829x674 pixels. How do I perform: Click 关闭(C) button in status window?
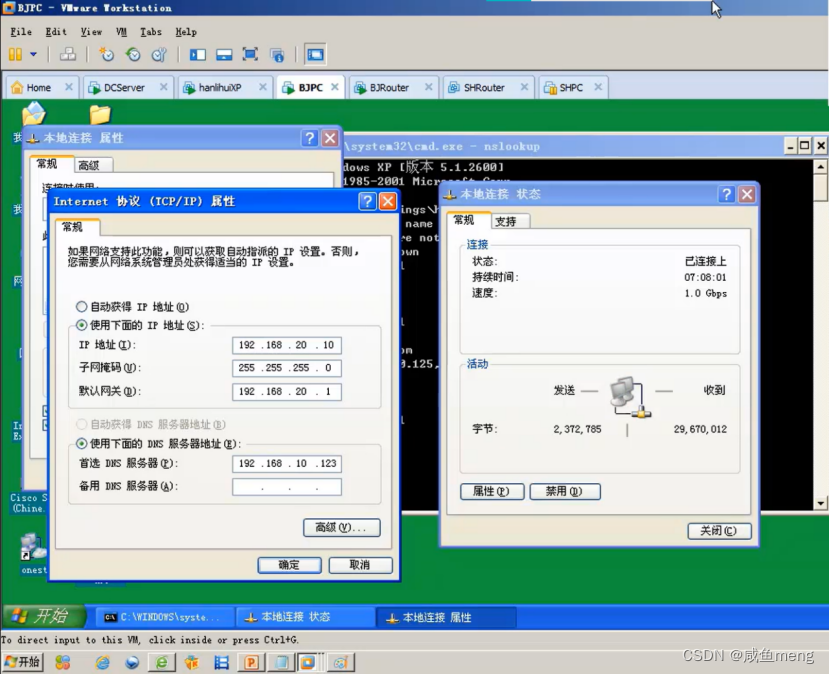pyautogui.click(x=720, y=531)
